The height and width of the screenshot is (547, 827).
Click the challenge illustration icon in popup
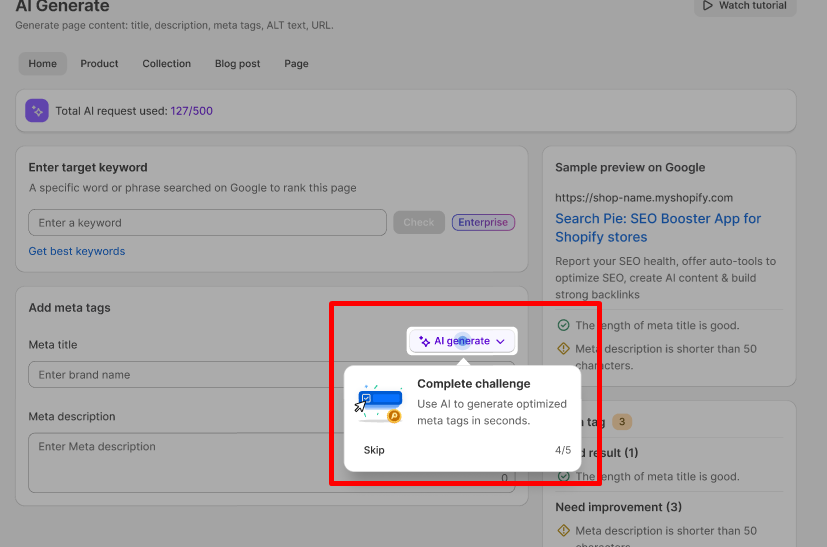(x=378, y=404)
